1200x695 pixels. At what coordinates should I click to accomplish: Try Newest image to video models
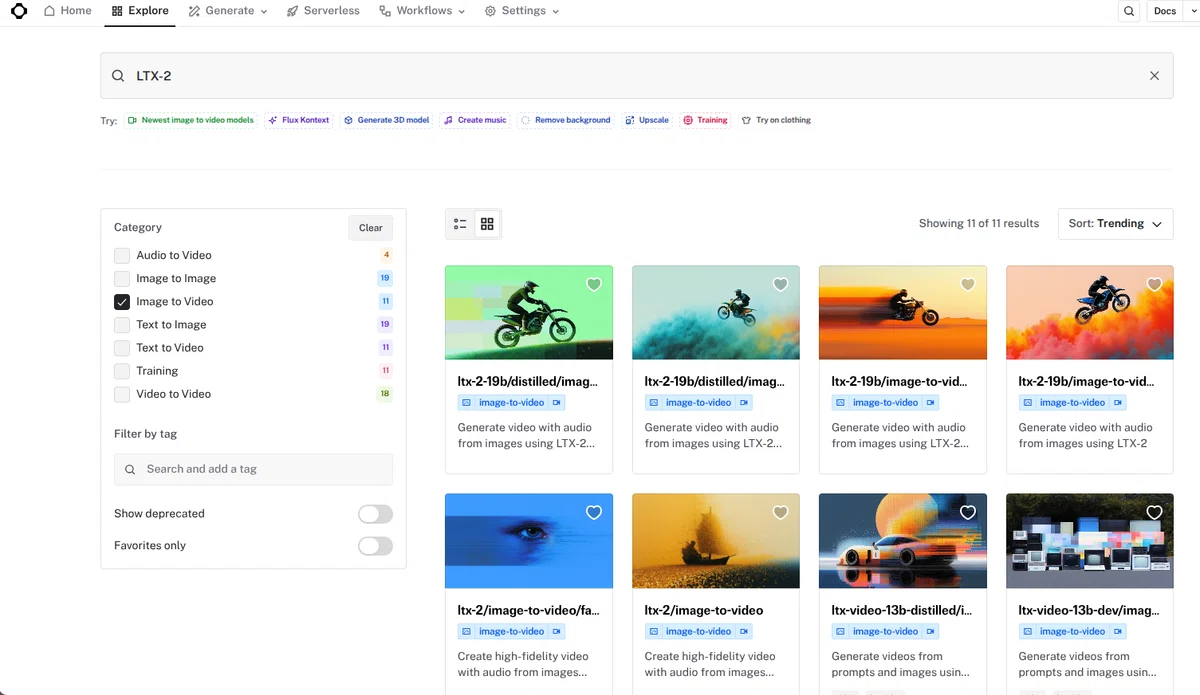190,120
